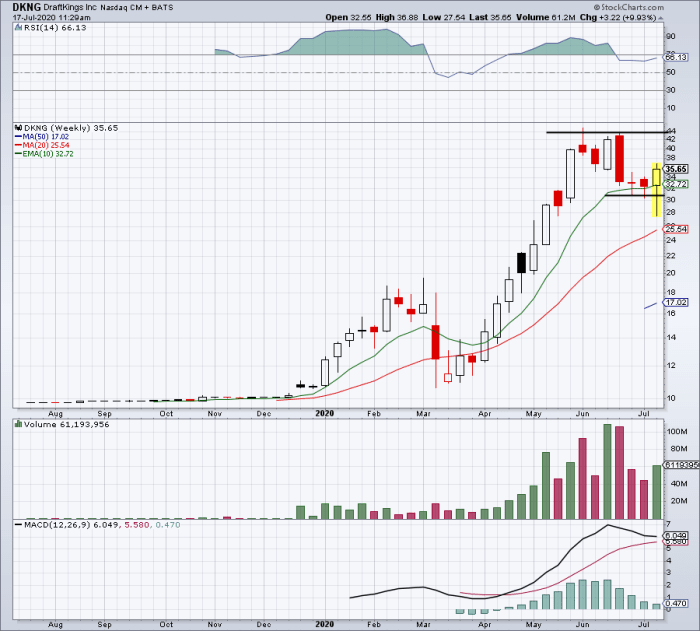
Task: Click the Chg +3.22 (+9.93%) value
Action: click(617, 17)
